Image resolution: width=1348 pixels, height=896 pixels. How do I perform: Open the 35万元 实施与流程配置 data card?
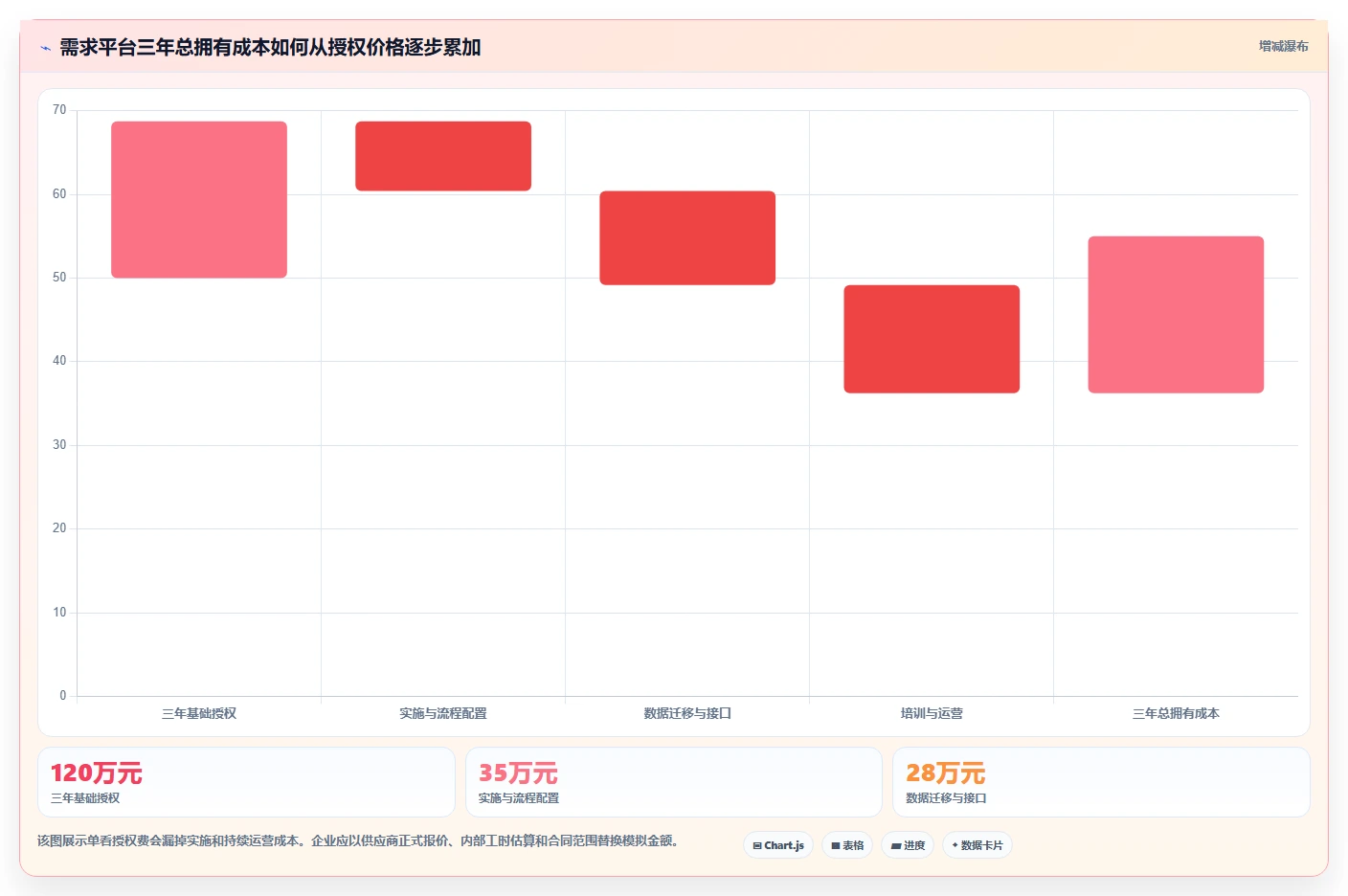[x=674, y=782]
